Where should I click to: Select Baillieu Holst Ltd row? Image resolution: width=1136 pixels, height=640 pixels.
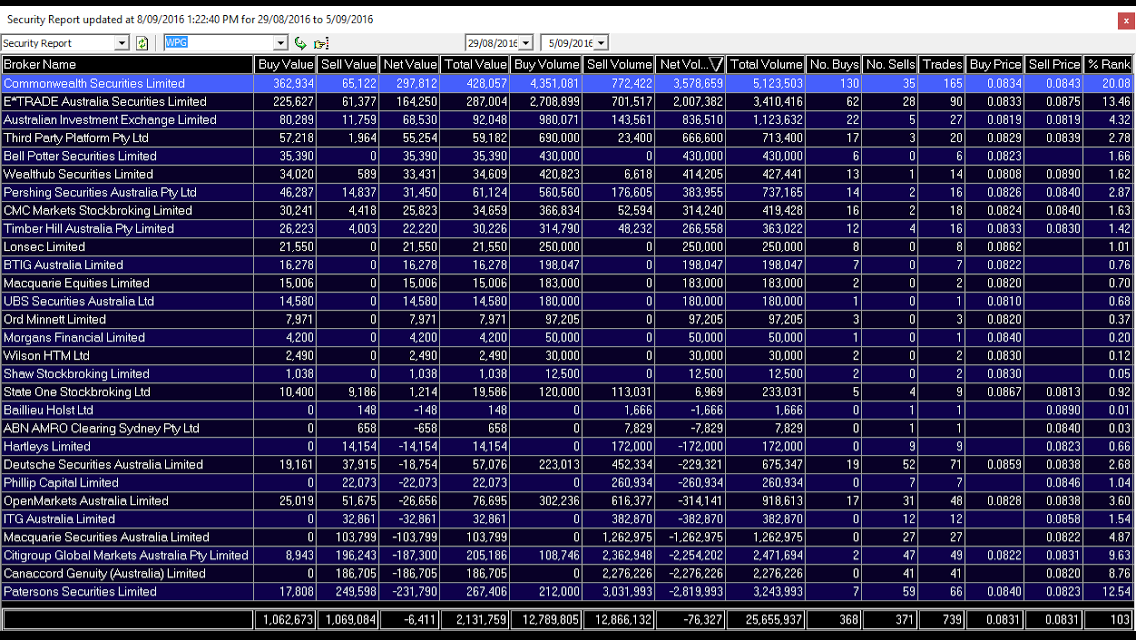click(x=567, y=410)
